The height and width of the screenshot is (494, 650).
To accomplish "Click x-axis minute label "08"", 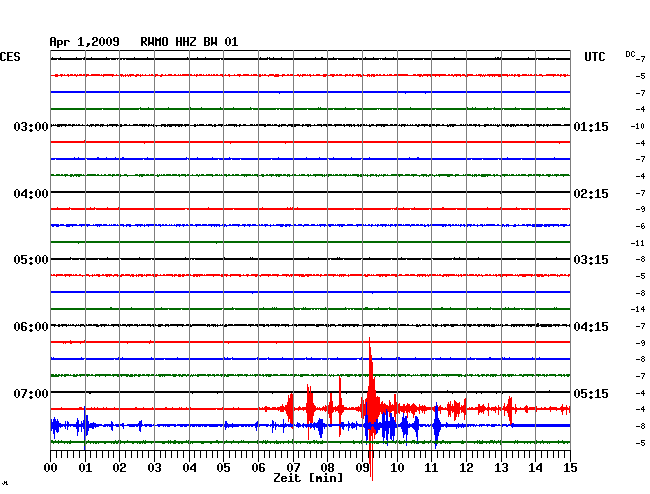I will click(327, 468).
